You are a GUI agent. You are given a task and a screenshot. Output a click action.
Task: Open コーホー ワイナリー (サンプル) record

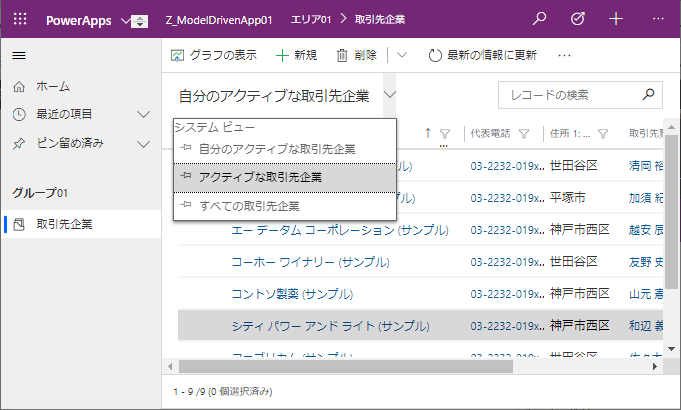point(311,262)
